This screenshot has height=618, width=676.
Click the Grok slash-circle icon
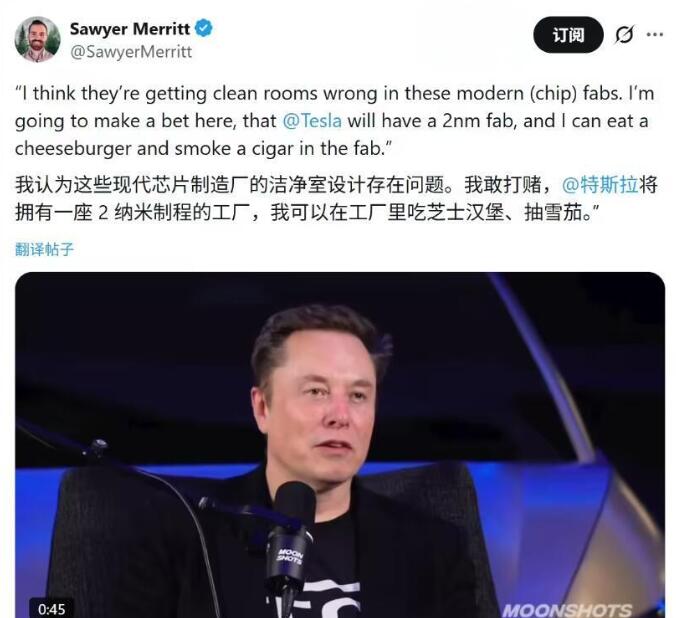coord(624,35)
